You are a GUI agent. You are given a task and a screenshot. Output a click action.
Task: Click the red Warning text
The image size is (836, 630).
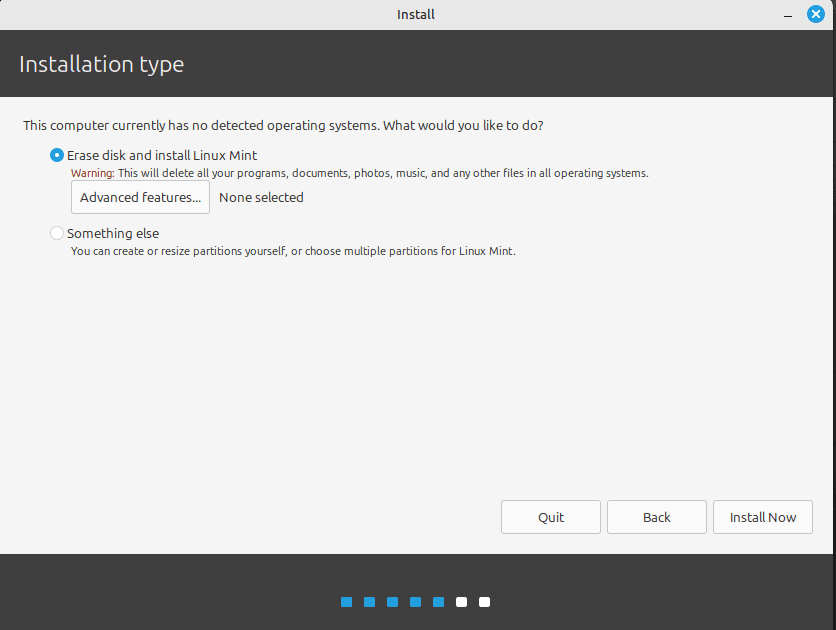tap(92, 173)
